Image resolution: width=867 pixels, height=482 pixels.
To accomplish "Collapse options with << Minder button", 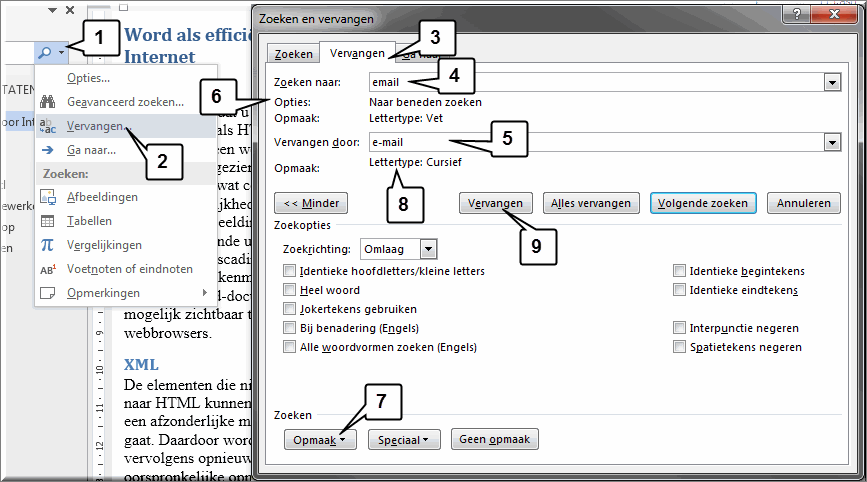I will click(311, 203).
